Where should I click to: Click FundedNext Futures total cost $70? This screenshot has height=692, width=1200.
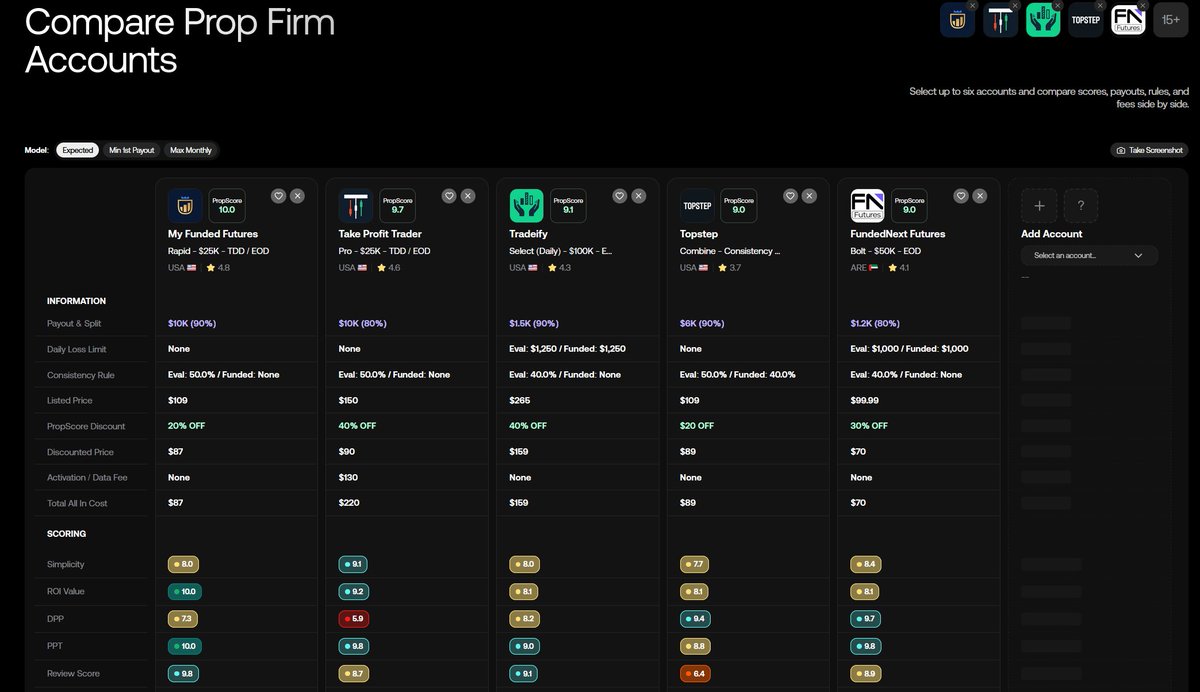coord(858,503)
